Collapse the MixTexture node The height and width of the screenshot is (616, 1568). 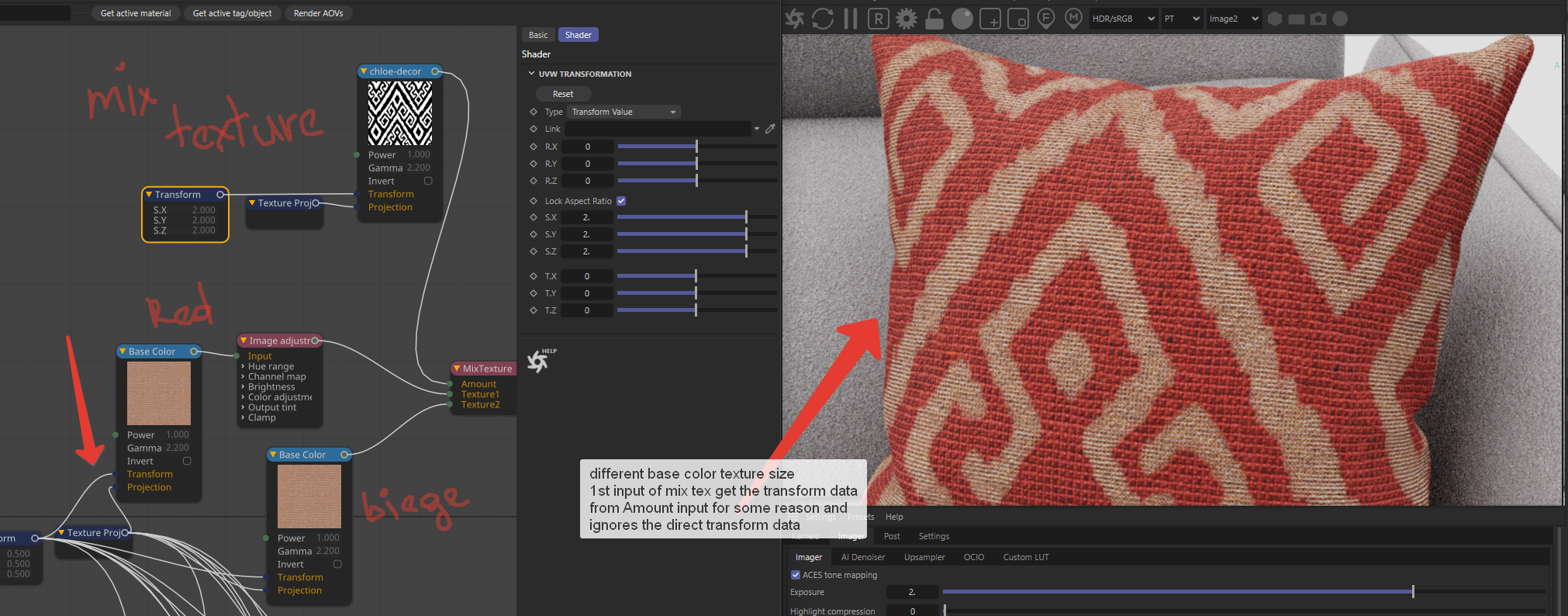[x=457, y=369]
